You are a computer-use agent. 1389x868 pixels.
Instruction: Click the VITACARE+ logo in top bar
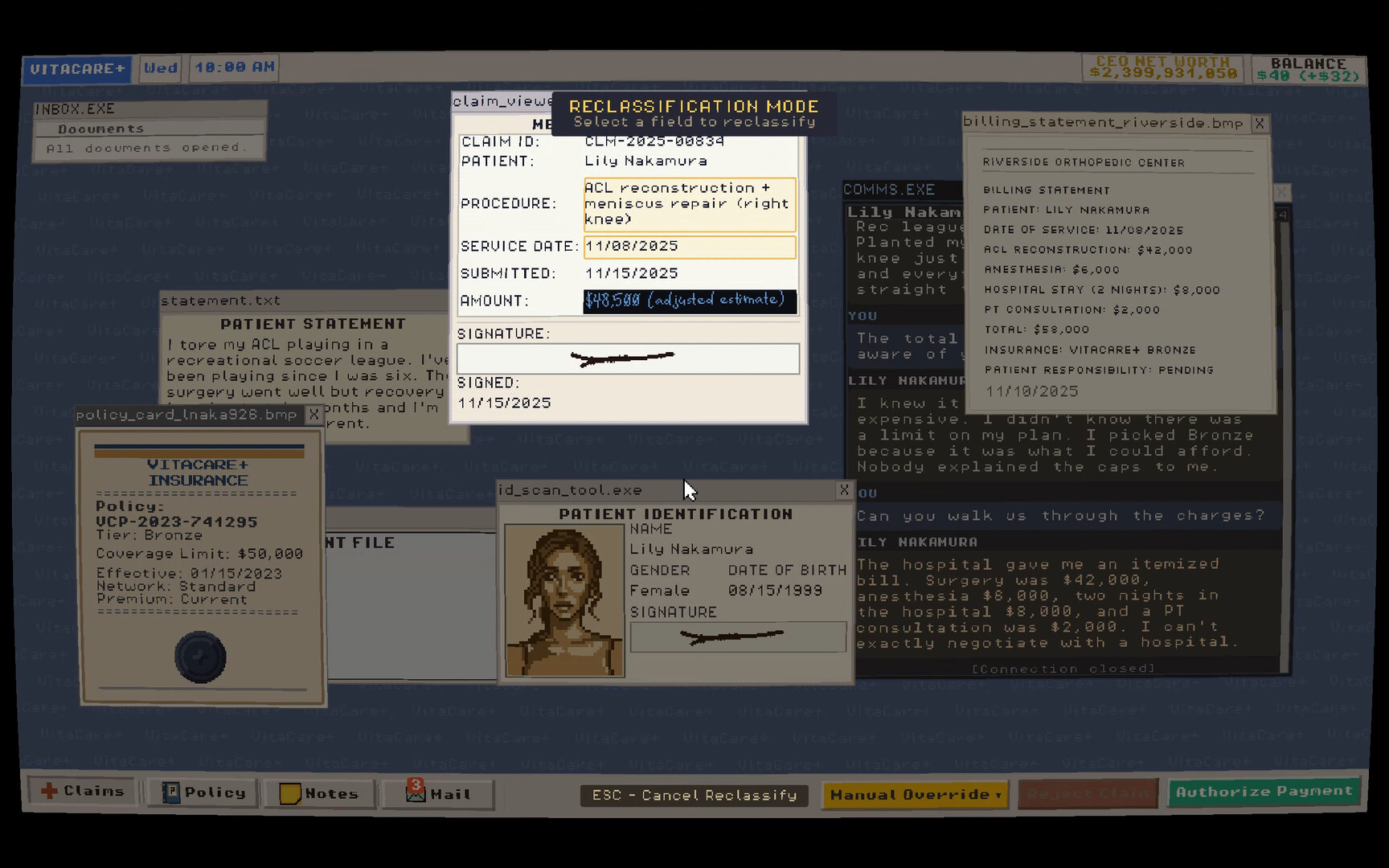[x=78, y=69]
